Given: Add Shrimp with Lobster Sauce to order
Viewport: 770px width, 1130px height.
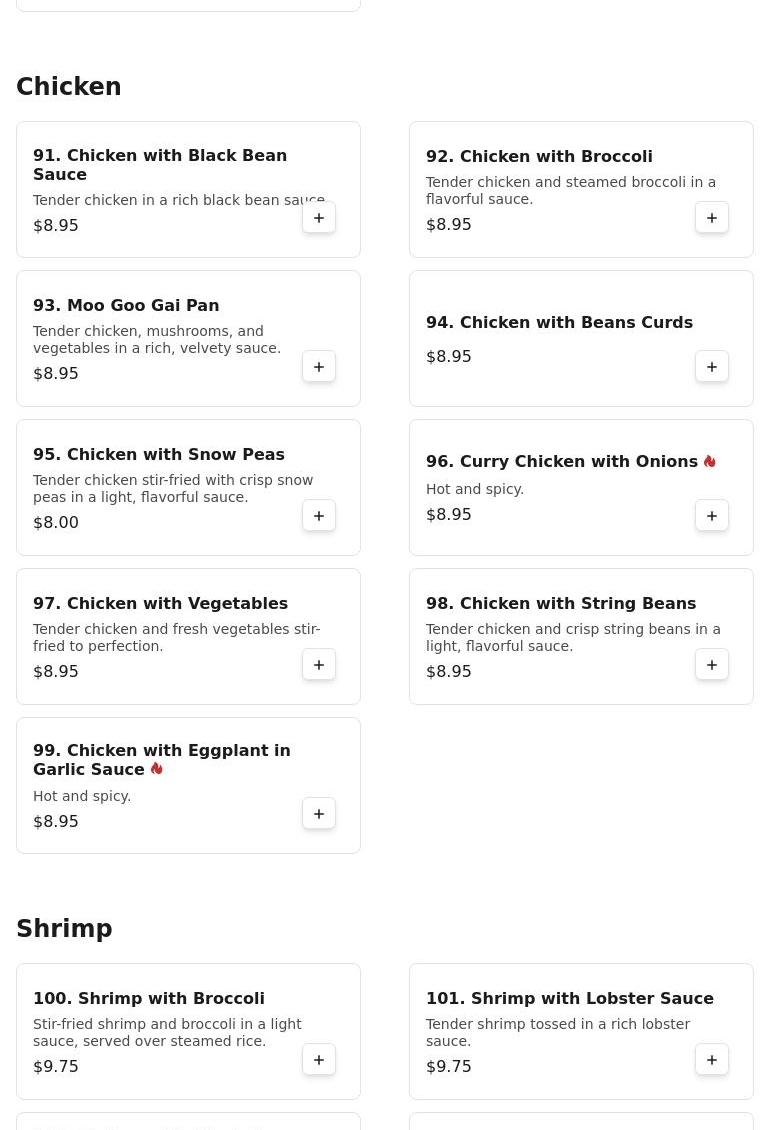Looking at the screenshot, I should click(x=712, y=1060).
